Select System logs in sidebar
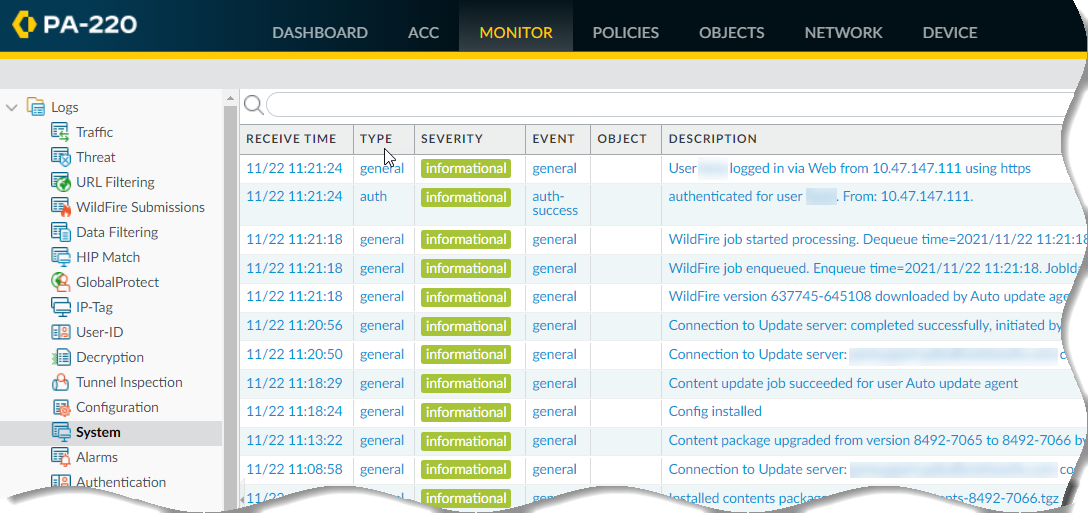Image resolution: width=1088 pixels, height=513 pixels. [x=99, y=432]
